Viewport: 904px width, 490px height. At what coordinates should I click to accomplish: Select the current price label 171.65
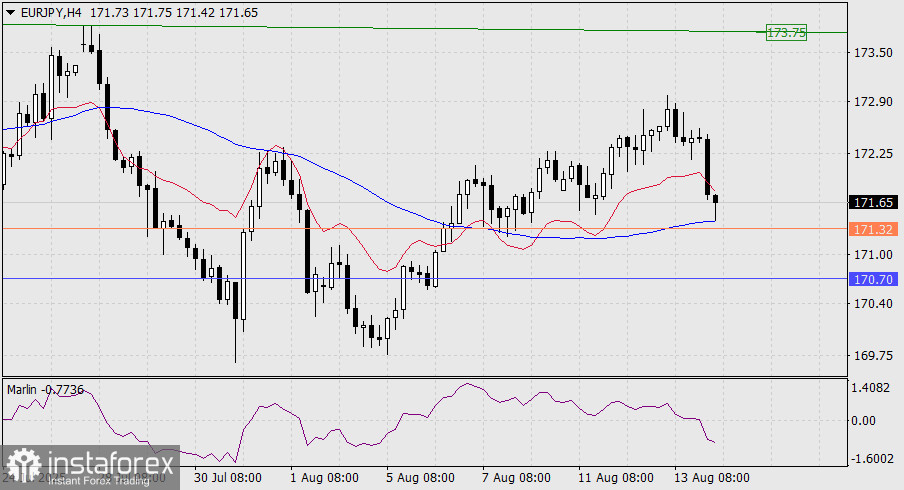point(873,202)
